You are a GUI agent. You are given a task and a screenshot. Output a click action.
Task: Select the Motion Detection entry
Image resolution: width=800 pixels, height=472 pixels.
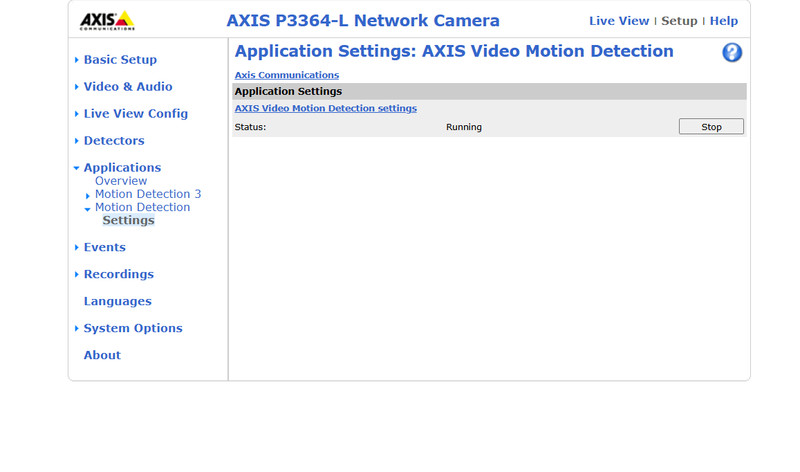click(142, 208)
